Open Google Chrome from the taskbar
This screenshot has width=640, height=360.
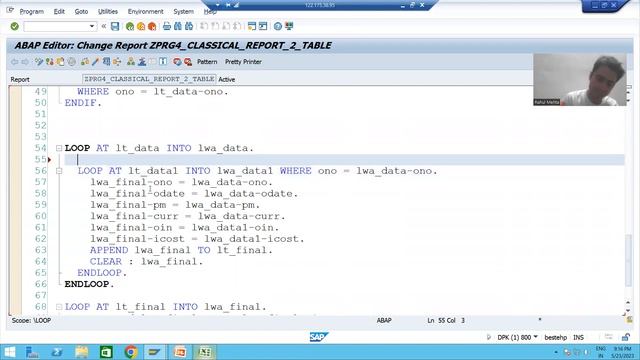coord(131,352)
